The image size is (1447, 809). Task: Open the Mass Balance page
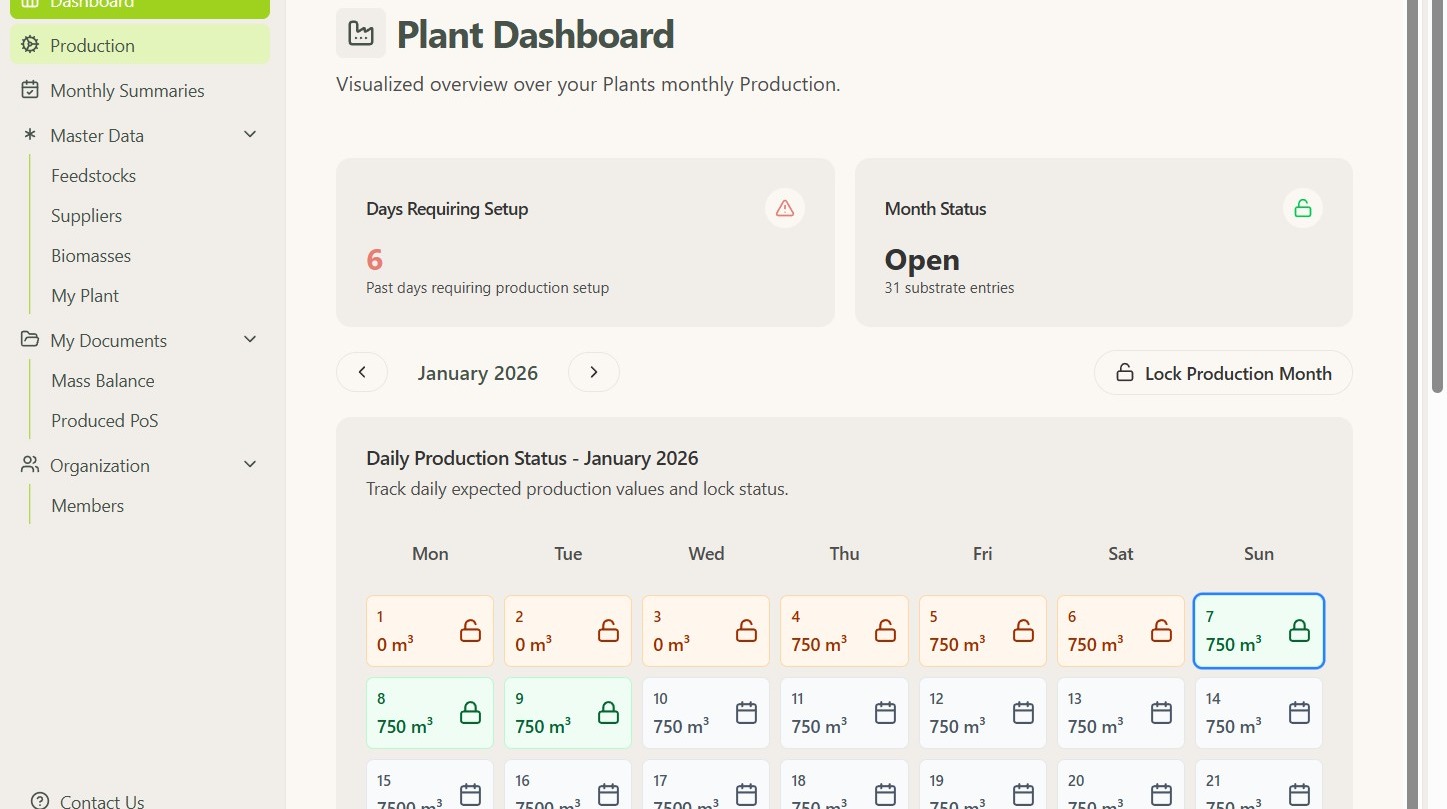(102, 381)
